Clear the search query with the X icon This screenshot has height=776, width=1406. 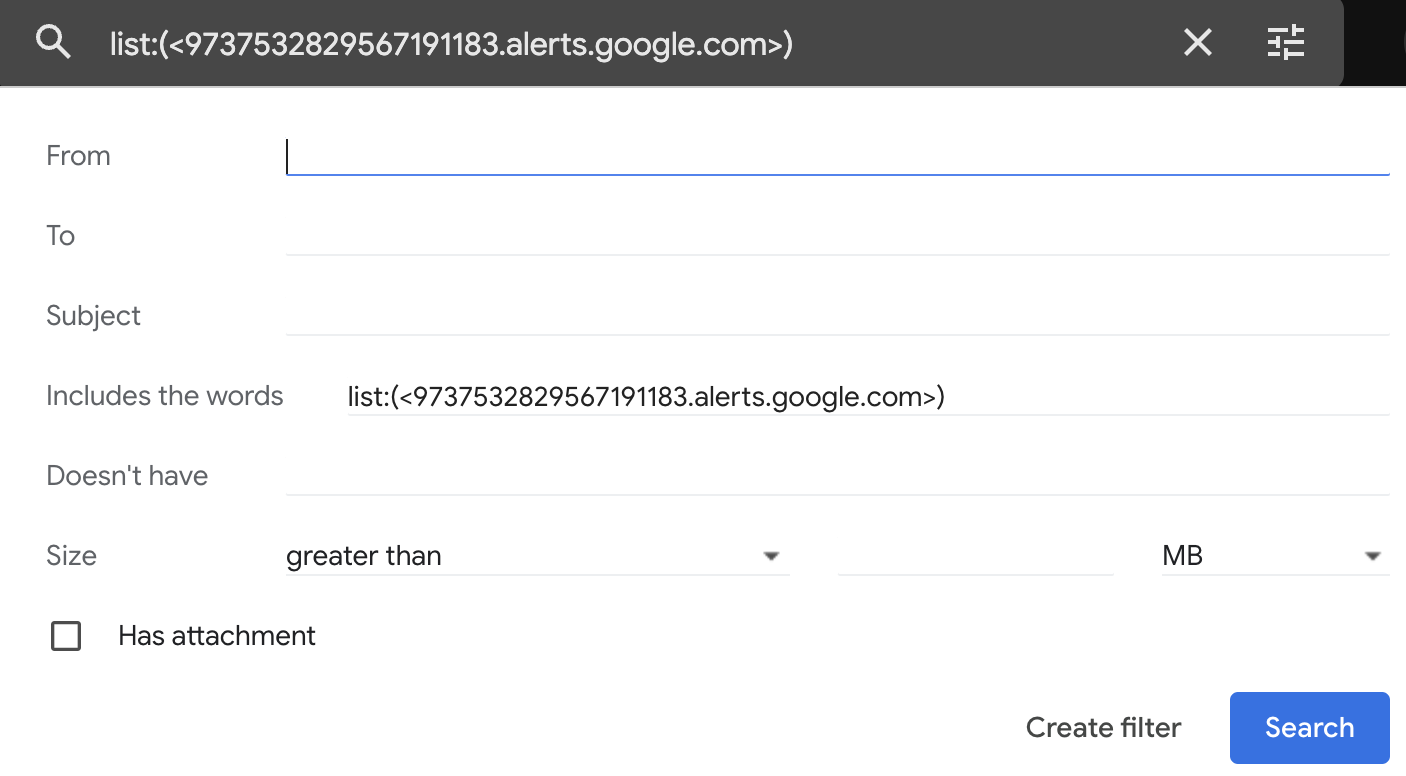pyautogui.click(x=1197, y=42)
